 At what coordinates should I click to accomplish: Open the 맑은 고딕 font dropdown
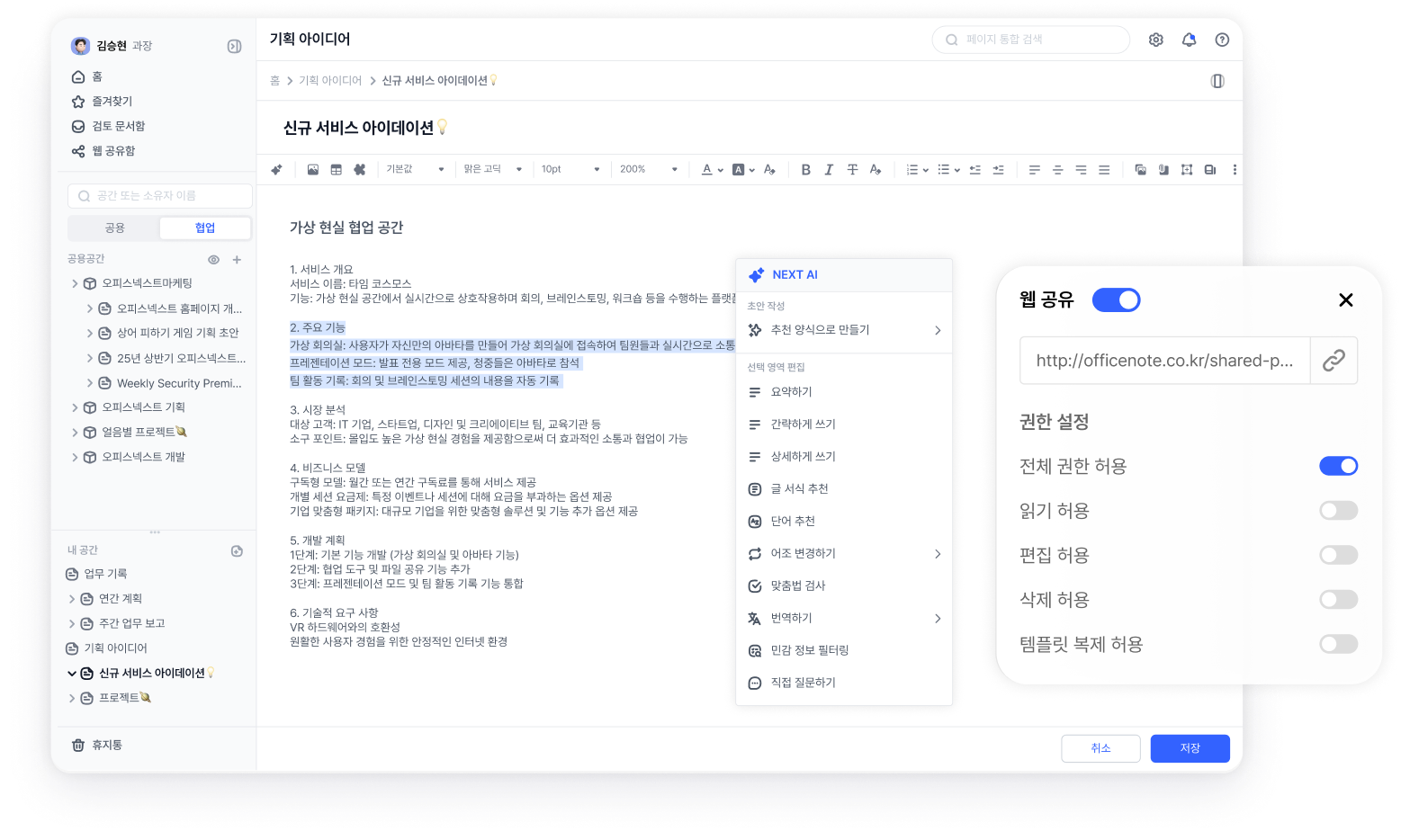[x=493, y=169]
